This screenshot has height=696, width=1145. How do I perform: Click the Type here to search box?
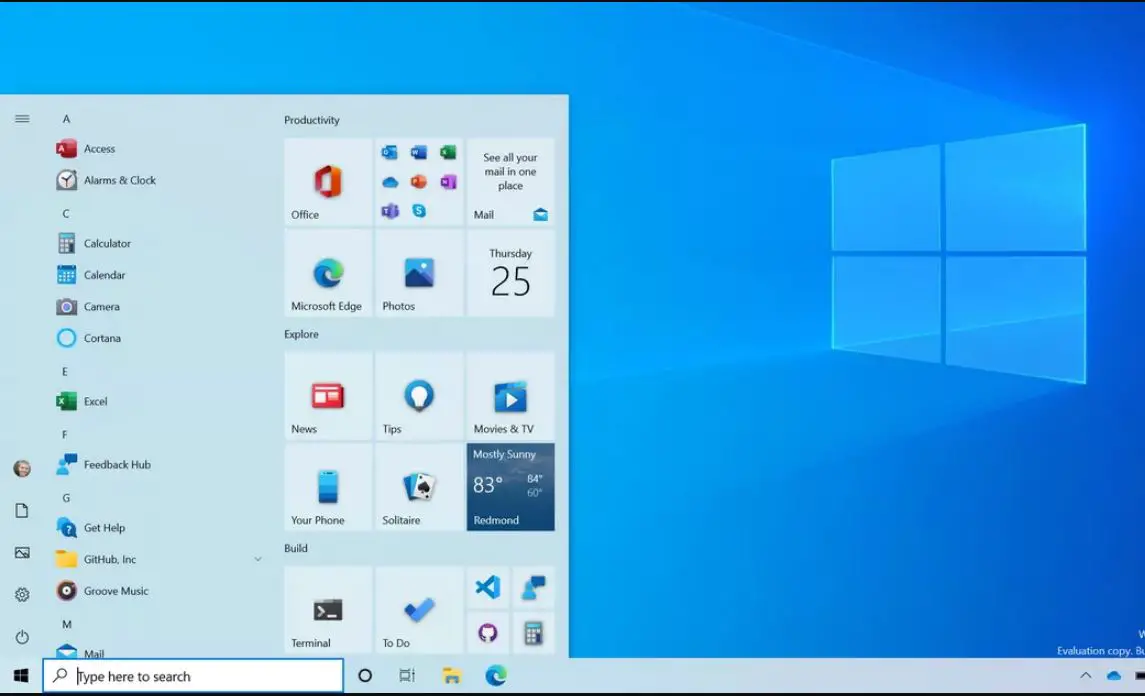pyautogui.click(x=193, y=676)
